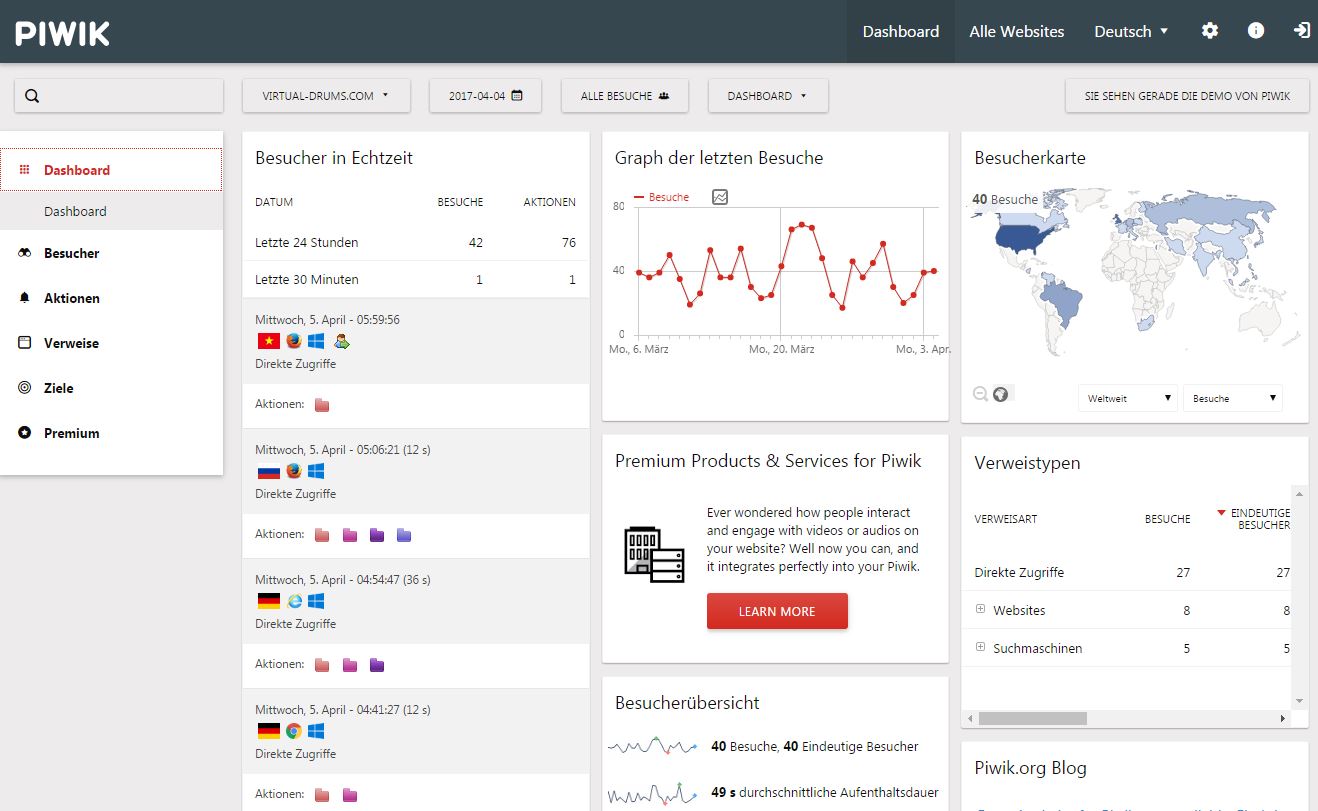Click the fourth action folder in 05:06:21 visit
1318x811 pixels.
coord(403,535)
